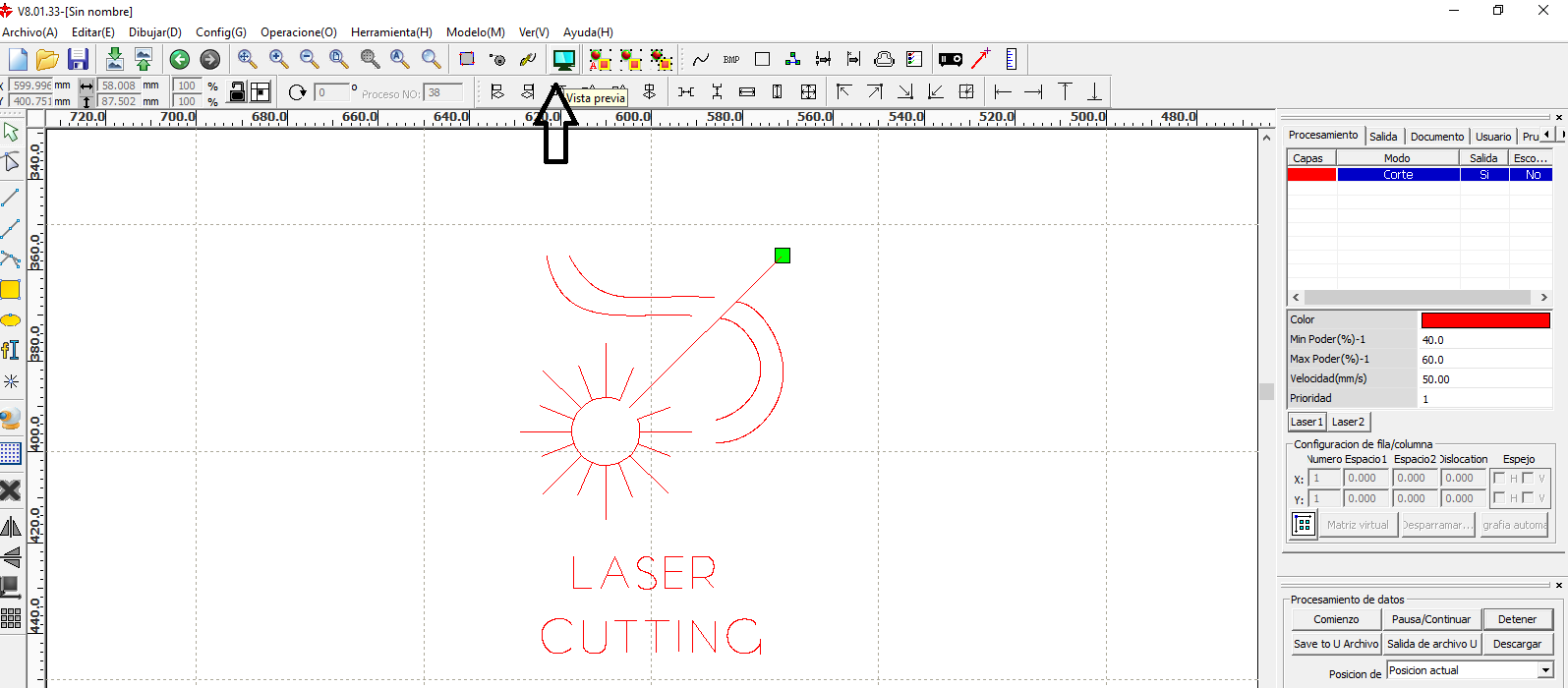The width and height of the screenshot is (1568, 688).
Task: Click the Detener button
Action: 1517,619
